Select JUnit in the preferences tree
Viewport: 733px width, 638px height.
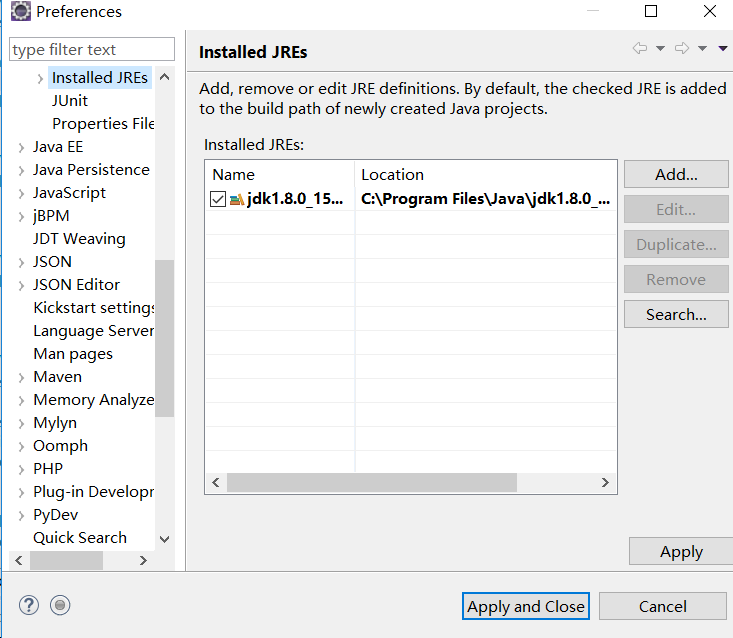coord(70,100)
